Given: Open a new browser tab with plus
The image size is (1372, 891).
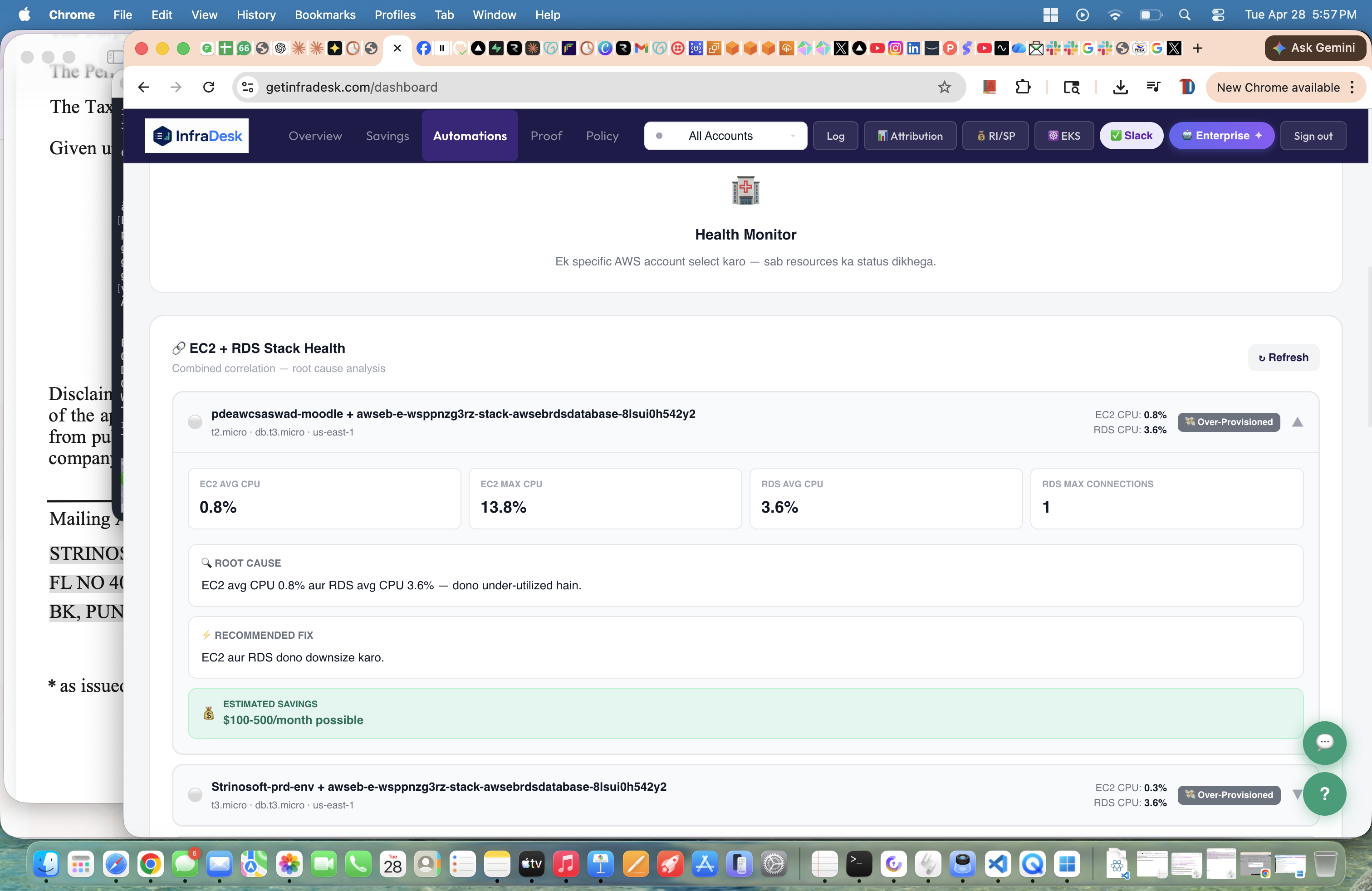Looking at the screenshot, I should tap(1197, 49).
